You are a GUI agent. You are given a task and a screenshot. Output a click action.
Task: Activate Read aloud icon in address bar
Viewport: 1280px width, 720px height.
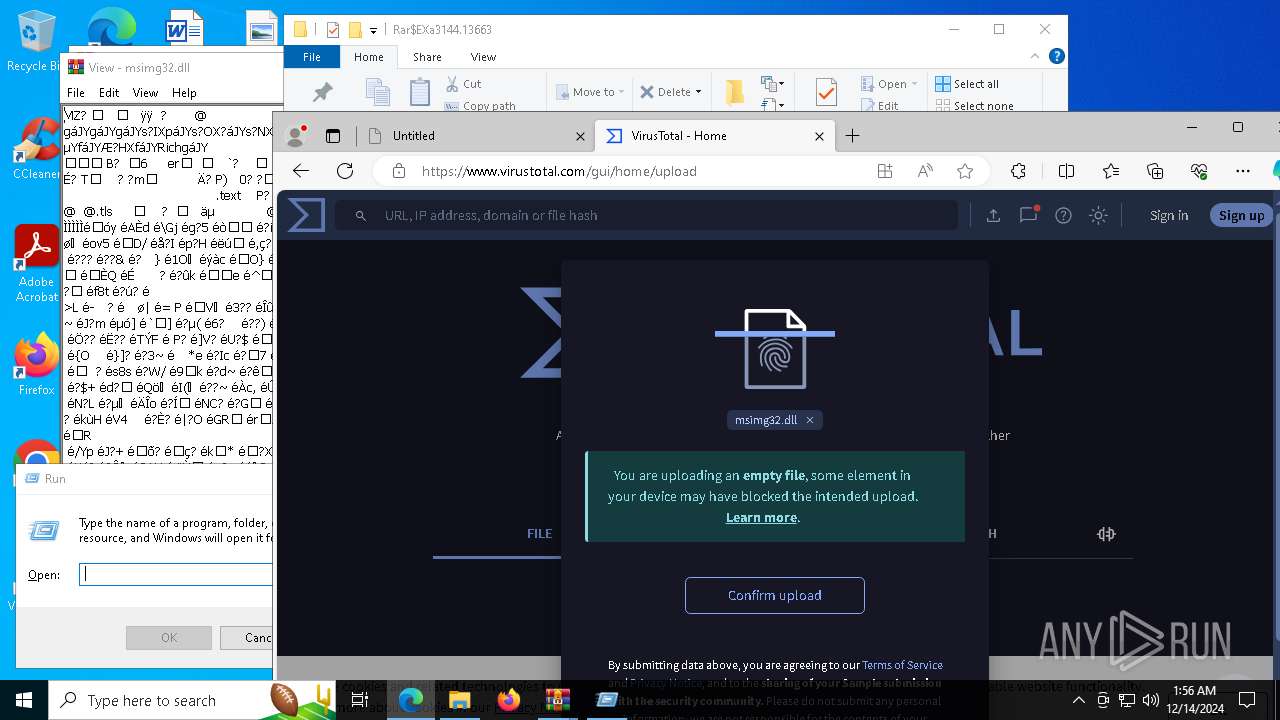coord(925,171)
